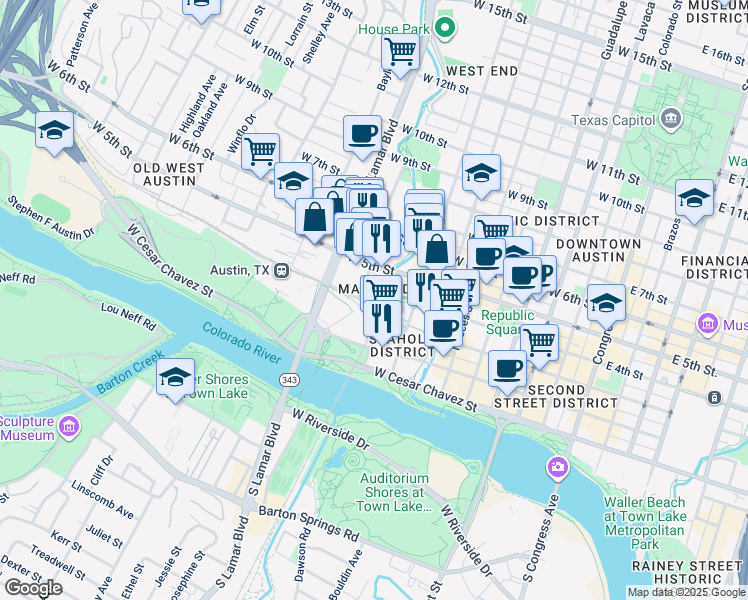Click the 'Cliff Dr' street label

click(102, 470)
